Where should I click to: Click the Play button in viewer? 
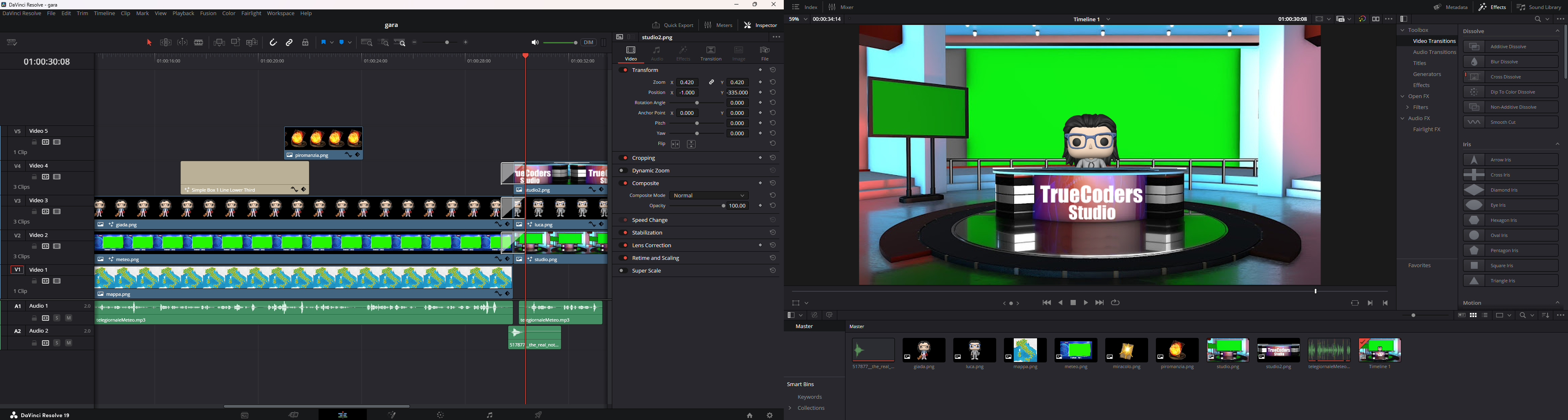(1086, 302)
